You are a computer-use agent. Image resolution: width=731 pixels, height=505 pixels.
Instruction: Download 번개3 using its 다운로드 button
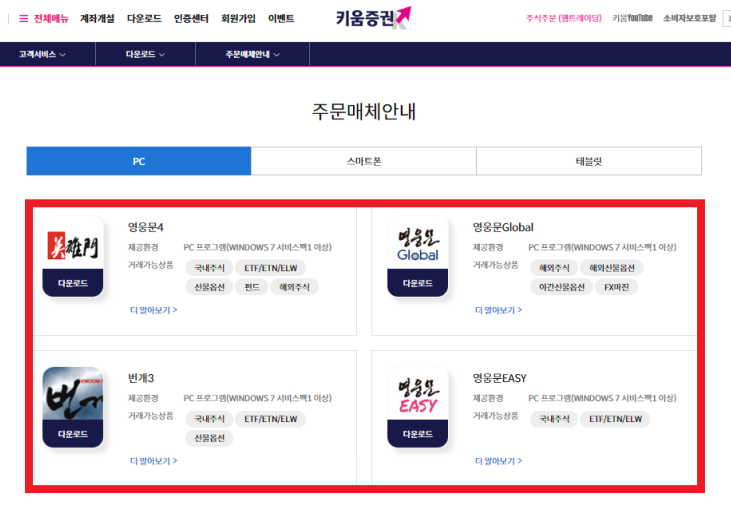(x=73, y=434)
